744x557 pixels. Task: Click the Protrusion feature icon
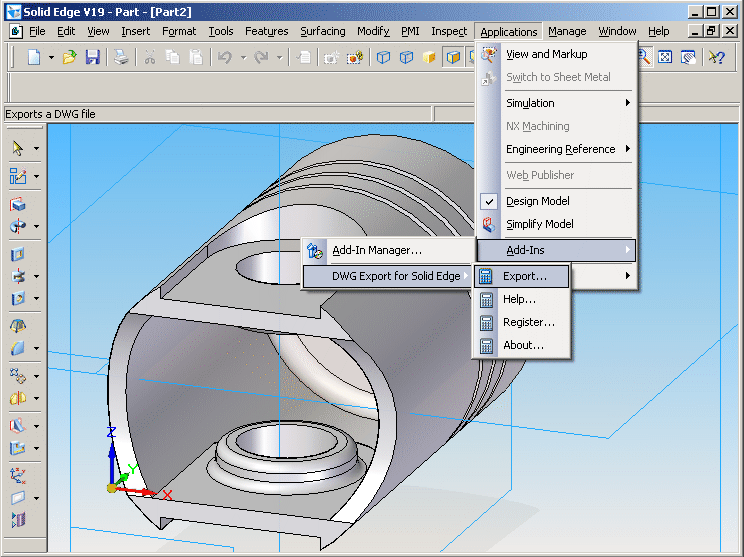[x=18, y=205]
